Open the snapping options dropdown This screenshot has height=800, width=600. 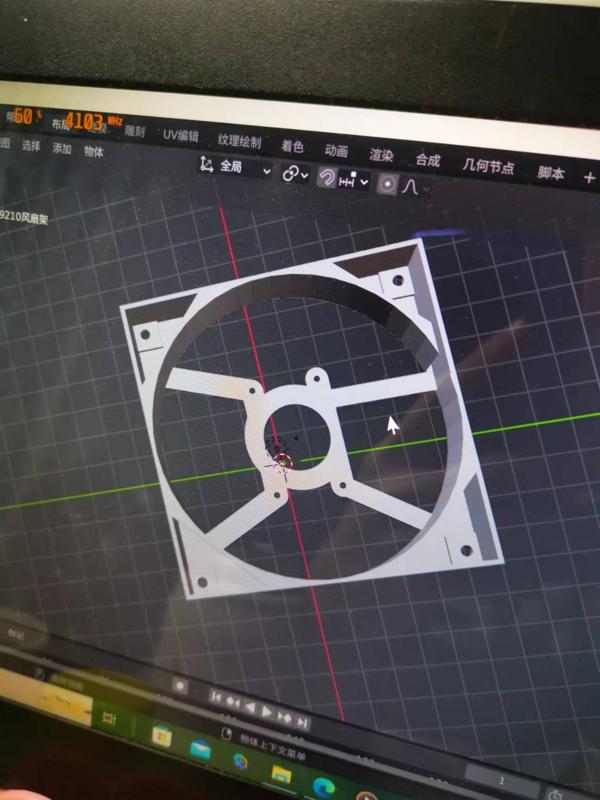(354, 181)
